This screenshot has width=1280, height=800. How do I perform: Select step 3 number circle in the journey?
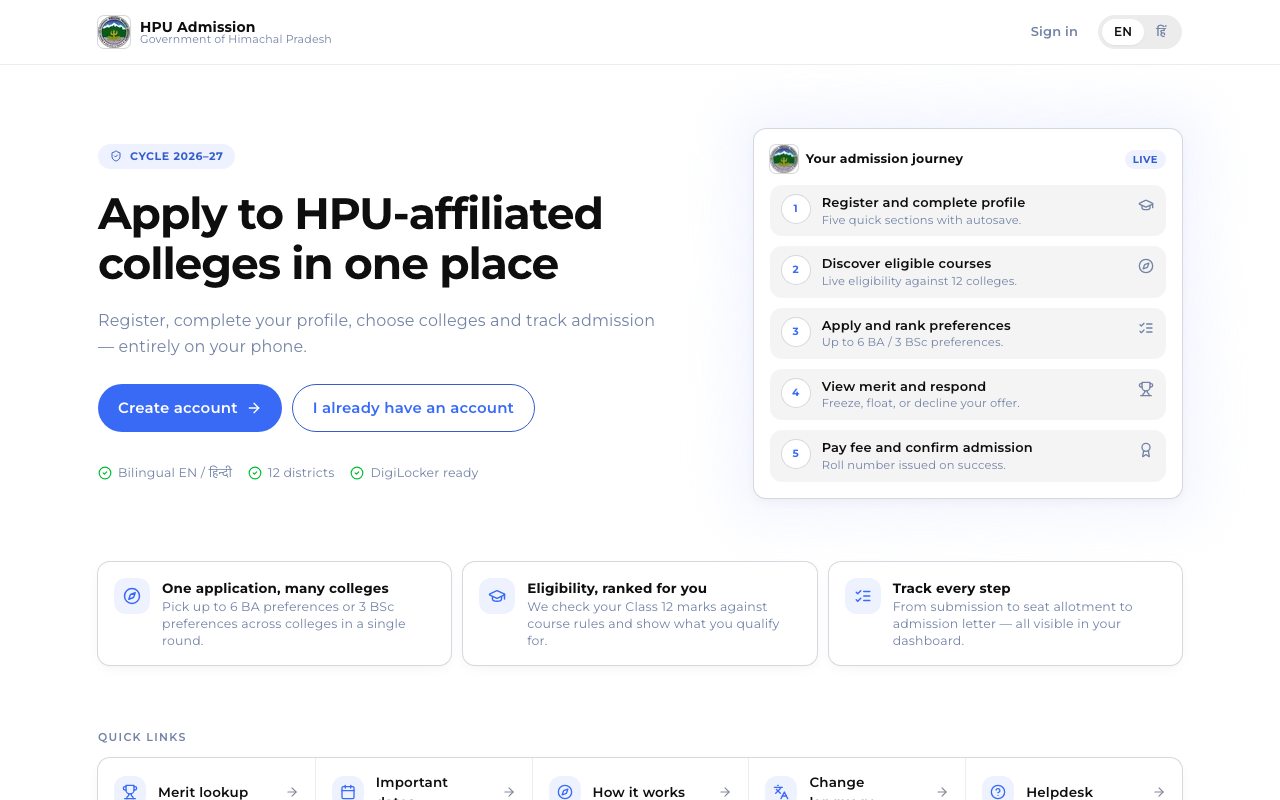coord(796,332)
